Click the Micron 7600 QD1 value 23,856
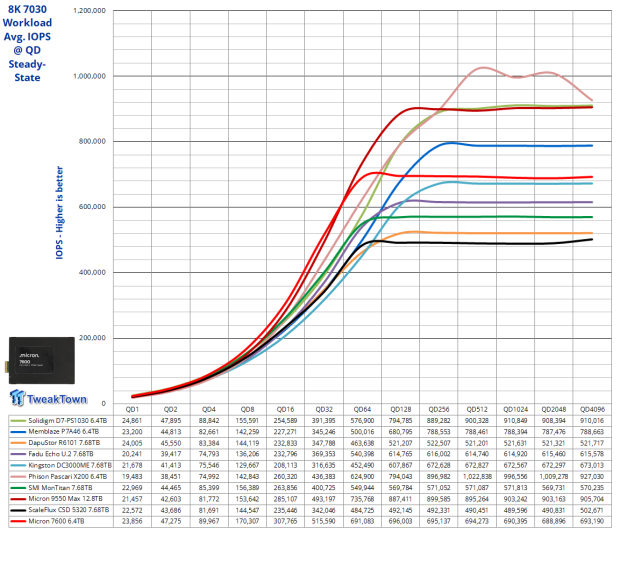The image size is (620, 568). [x=132, y=521]
